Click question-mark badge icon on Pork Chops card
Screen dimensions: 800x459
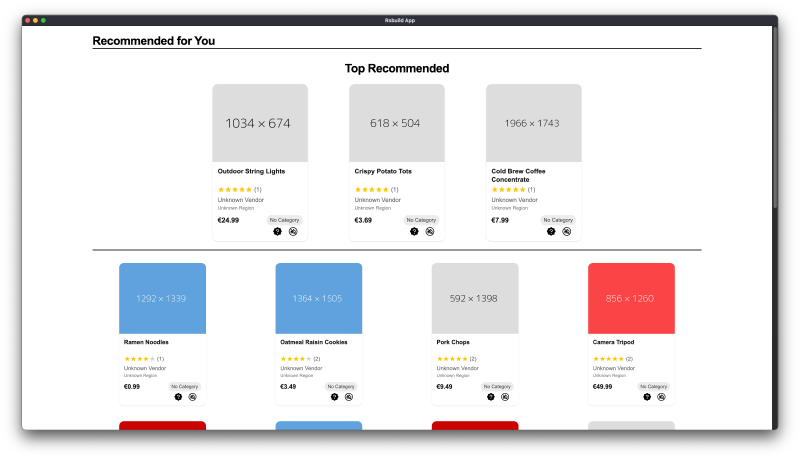(x=491, y=397)
